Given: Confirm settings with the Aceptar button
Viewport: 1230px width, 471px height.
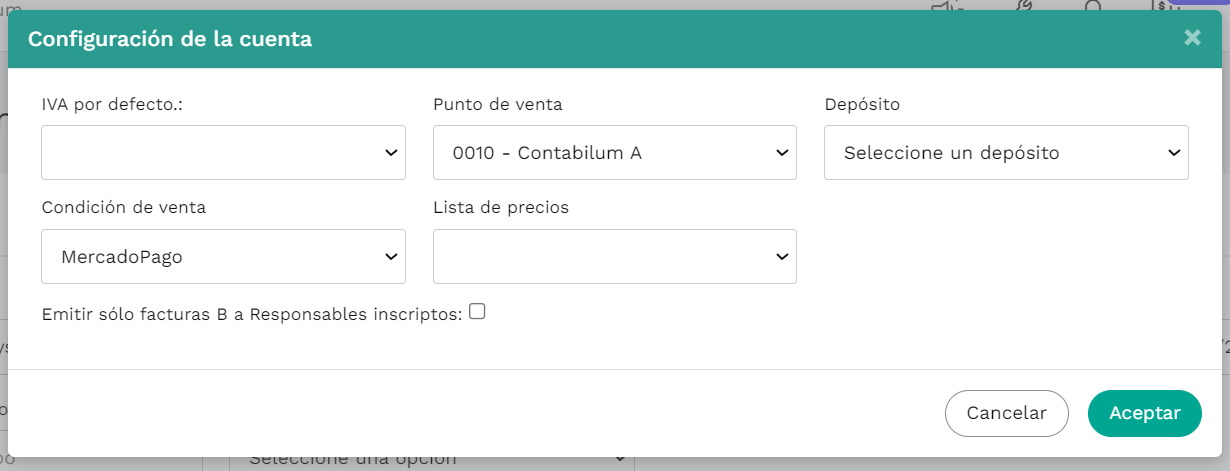Looking at the screenshot, I should [x=1145, y=413].
